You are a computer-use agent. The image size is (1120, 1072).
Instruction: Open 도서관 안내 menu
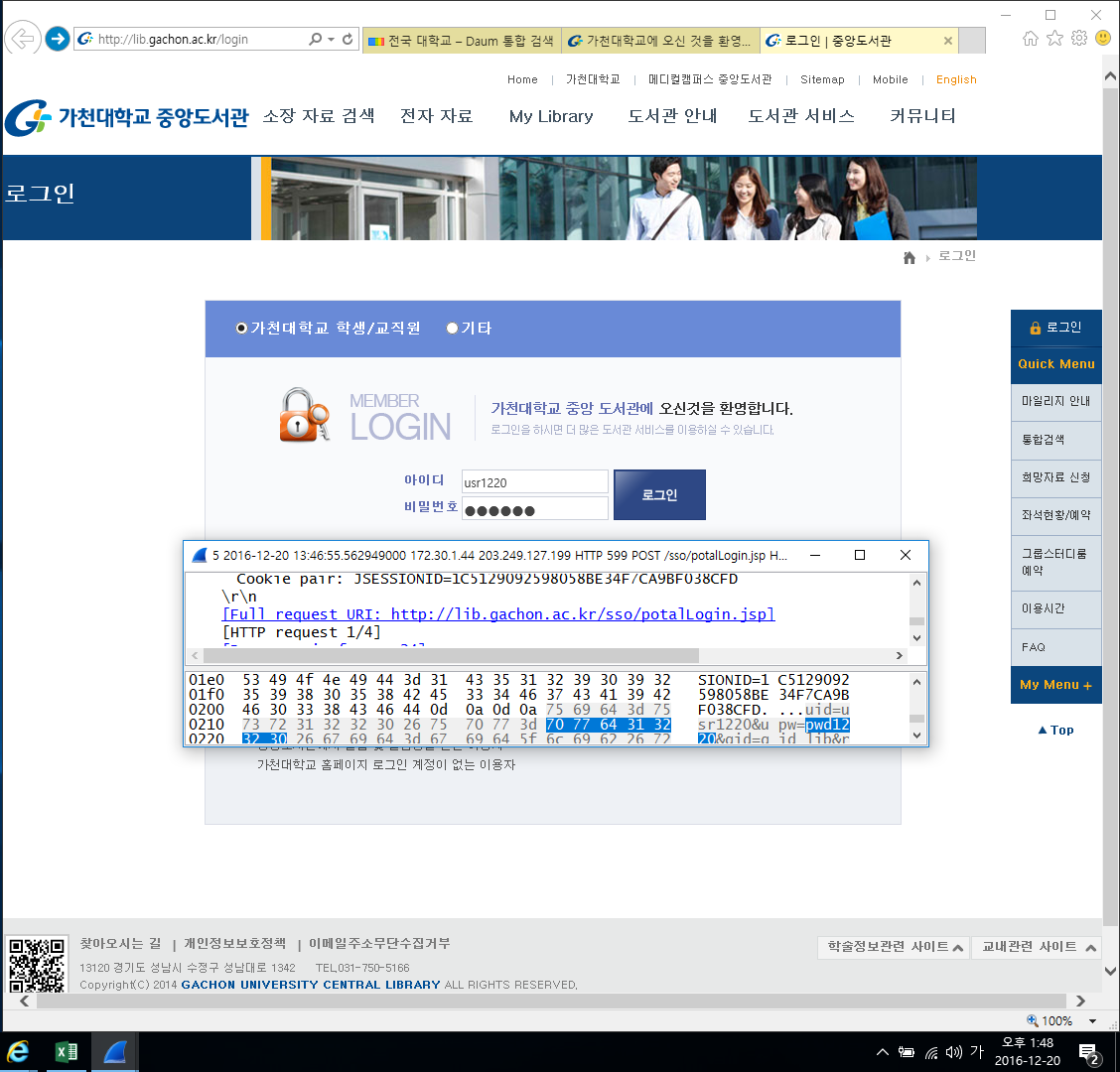tap(672, 116)
